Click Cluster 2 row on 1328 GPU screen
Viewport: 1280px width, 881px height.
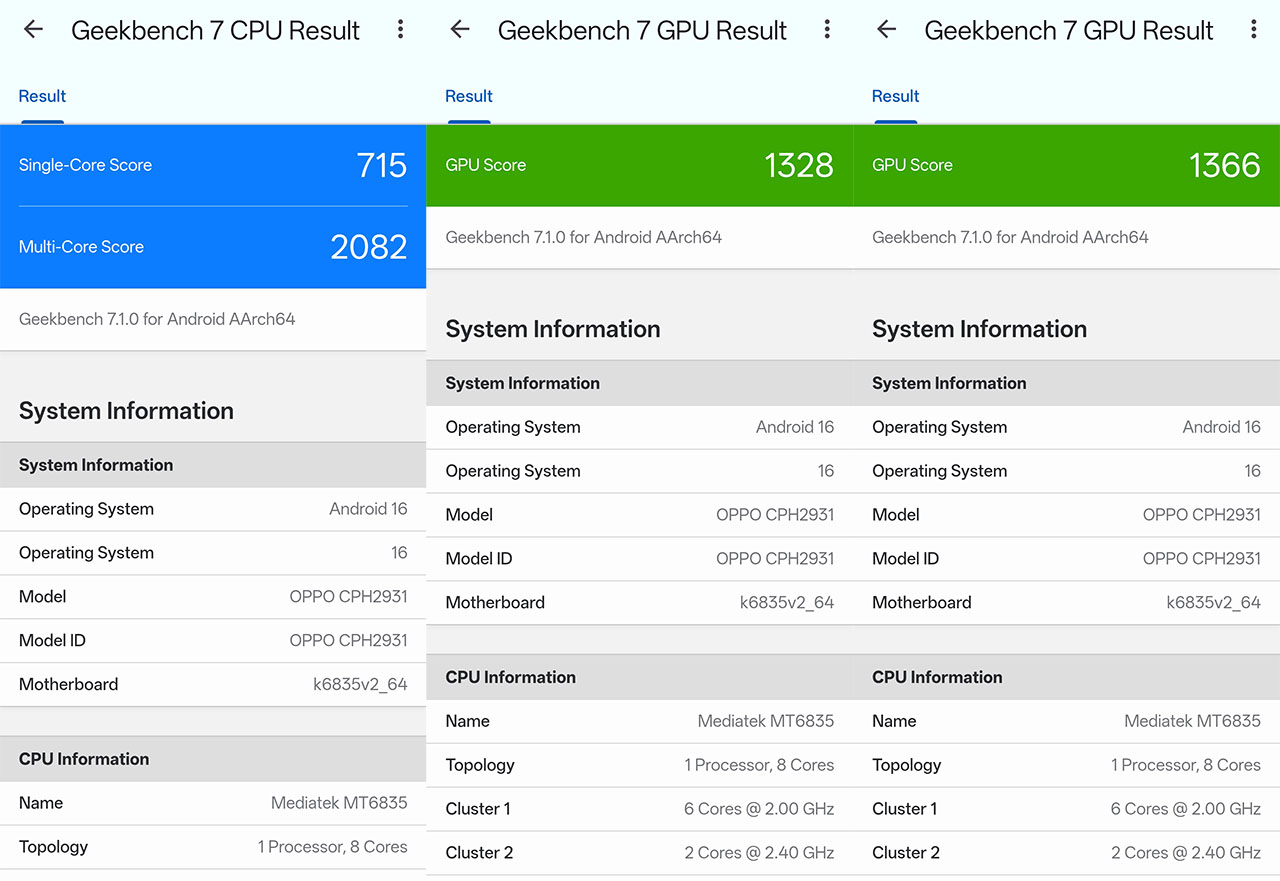point(640,853)
